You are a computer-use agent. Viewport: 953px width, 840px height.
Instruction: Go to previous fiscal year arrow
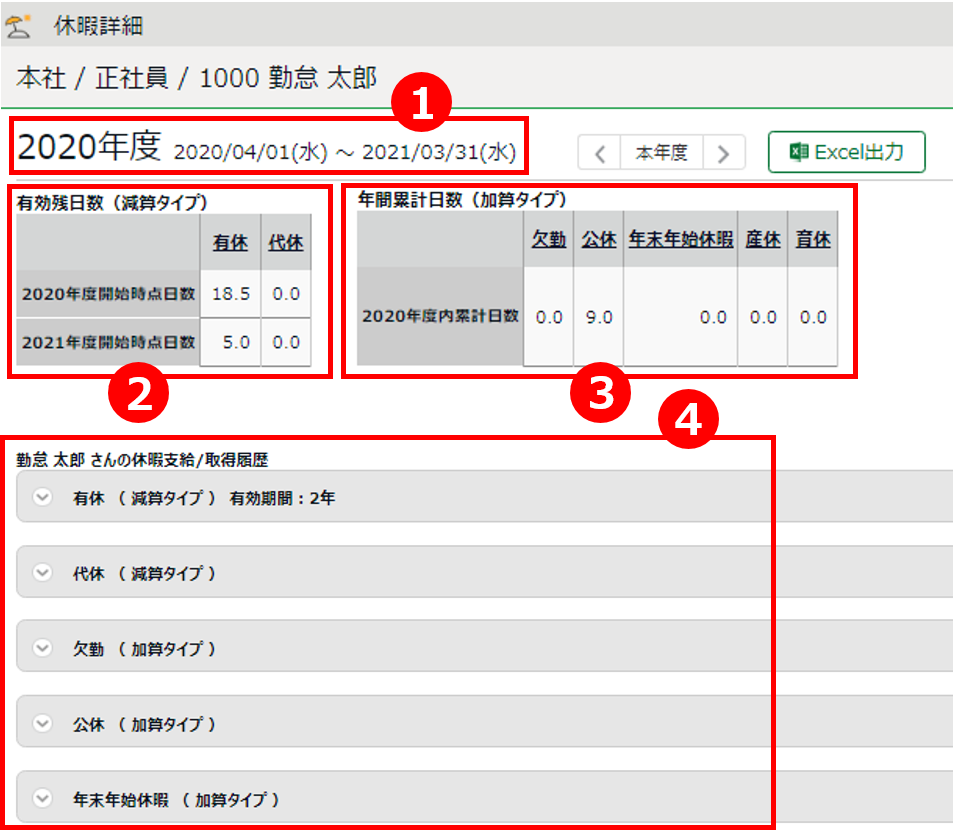(600, 153)
